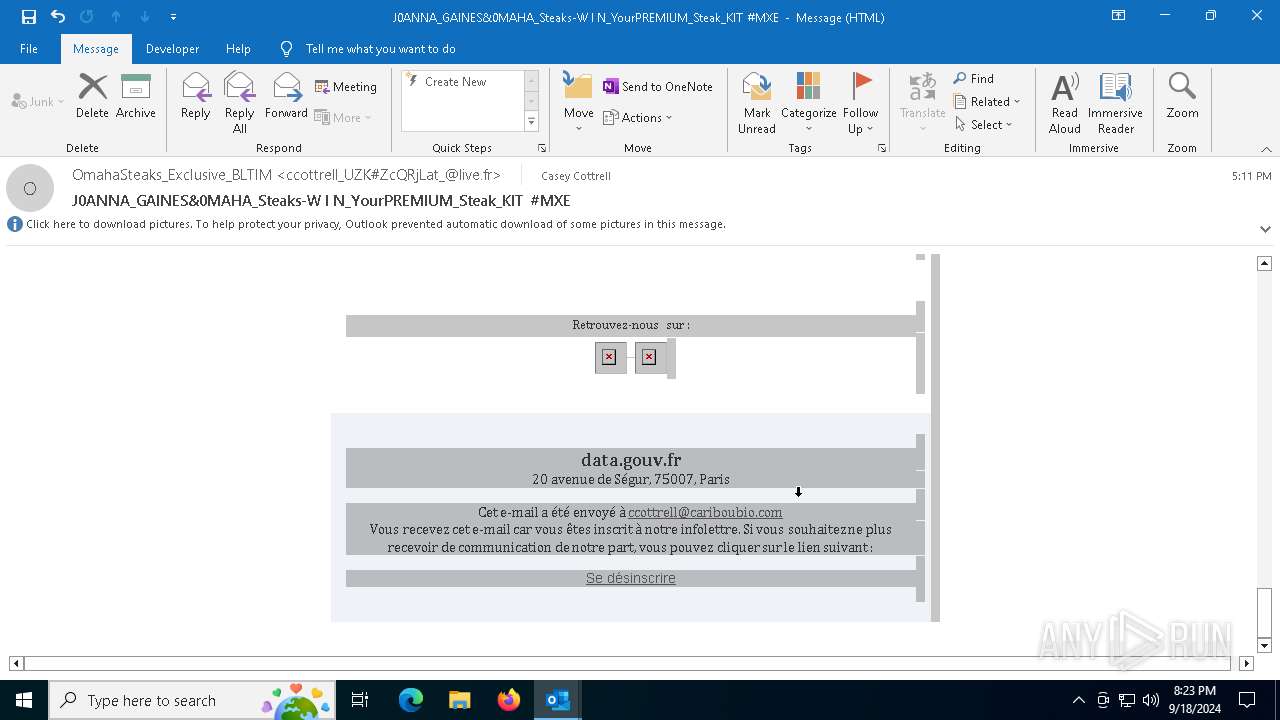The image size is (1280, 720).
Task: Expand the Junk dropdown
Action: (38, 101)
